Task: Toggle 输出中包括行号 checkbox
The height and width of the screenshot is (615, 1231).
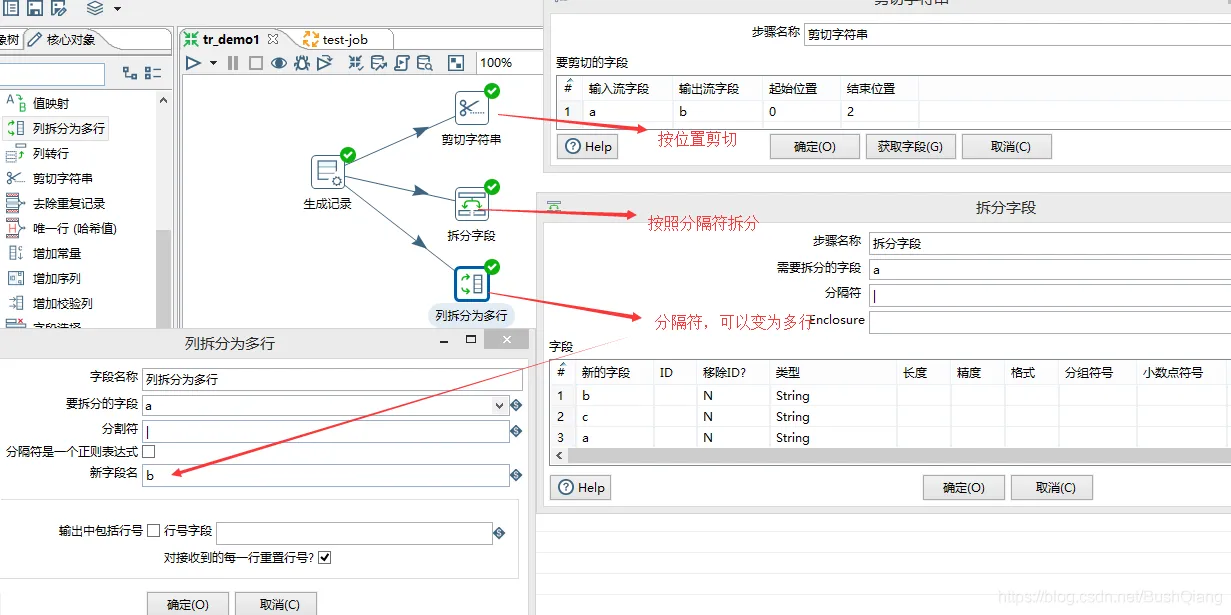Action: 154,530
